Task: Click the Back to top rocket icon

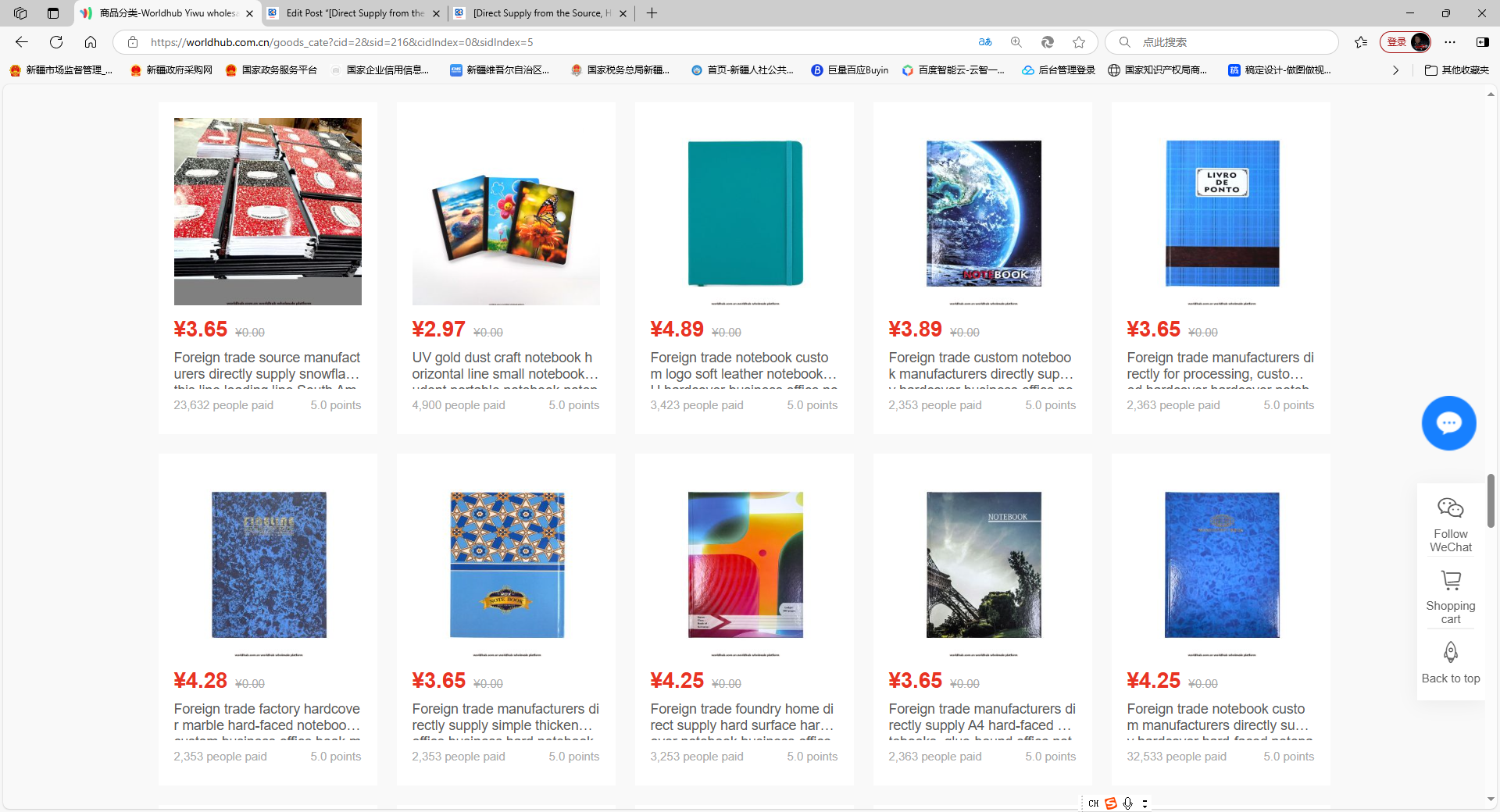Action: (1450, 653)
